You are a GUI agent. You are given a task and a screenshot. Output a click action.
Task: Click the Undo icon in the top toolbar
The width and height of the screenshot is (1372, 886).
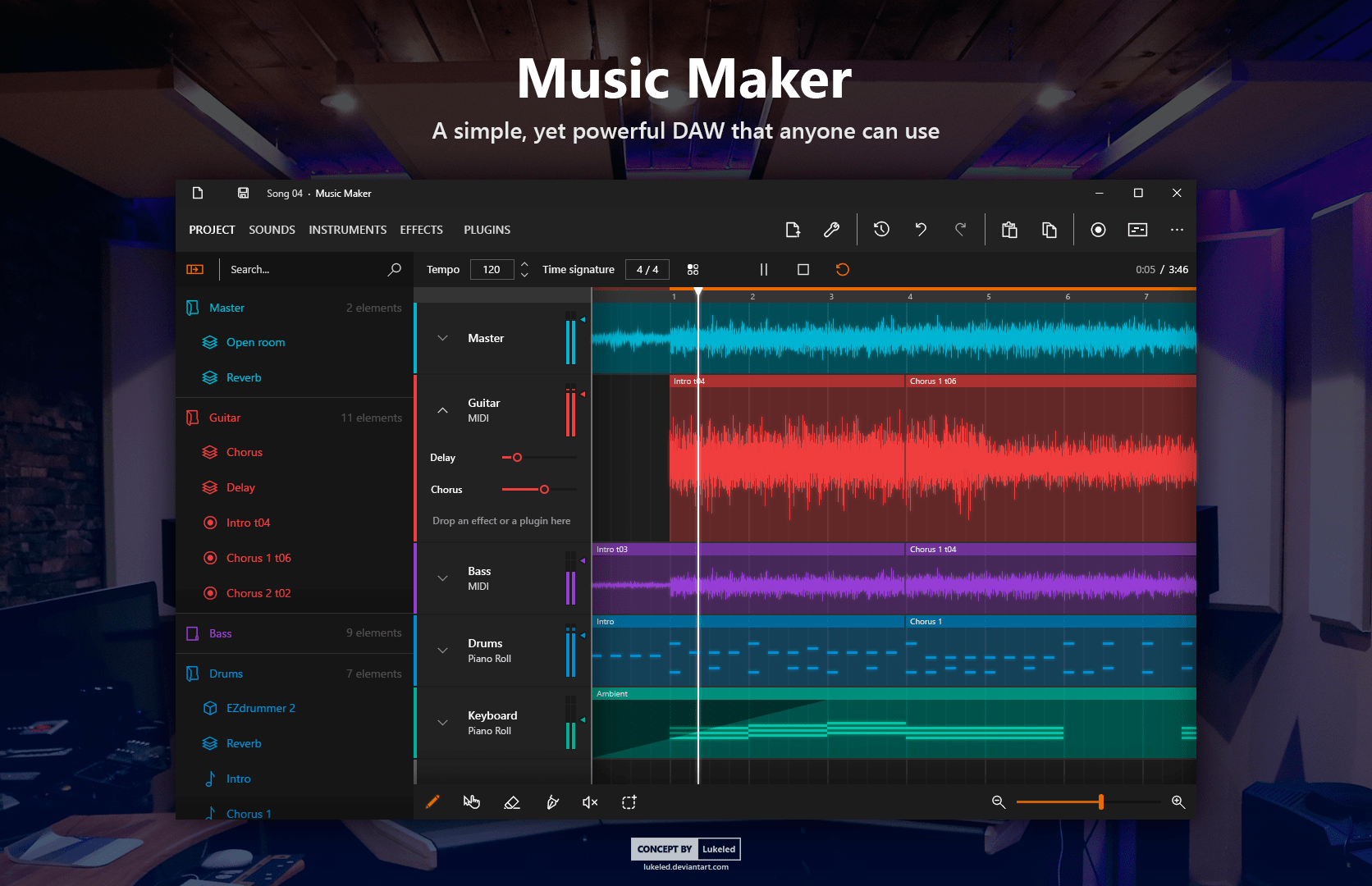pyautogui.click(x=920, y=230)
